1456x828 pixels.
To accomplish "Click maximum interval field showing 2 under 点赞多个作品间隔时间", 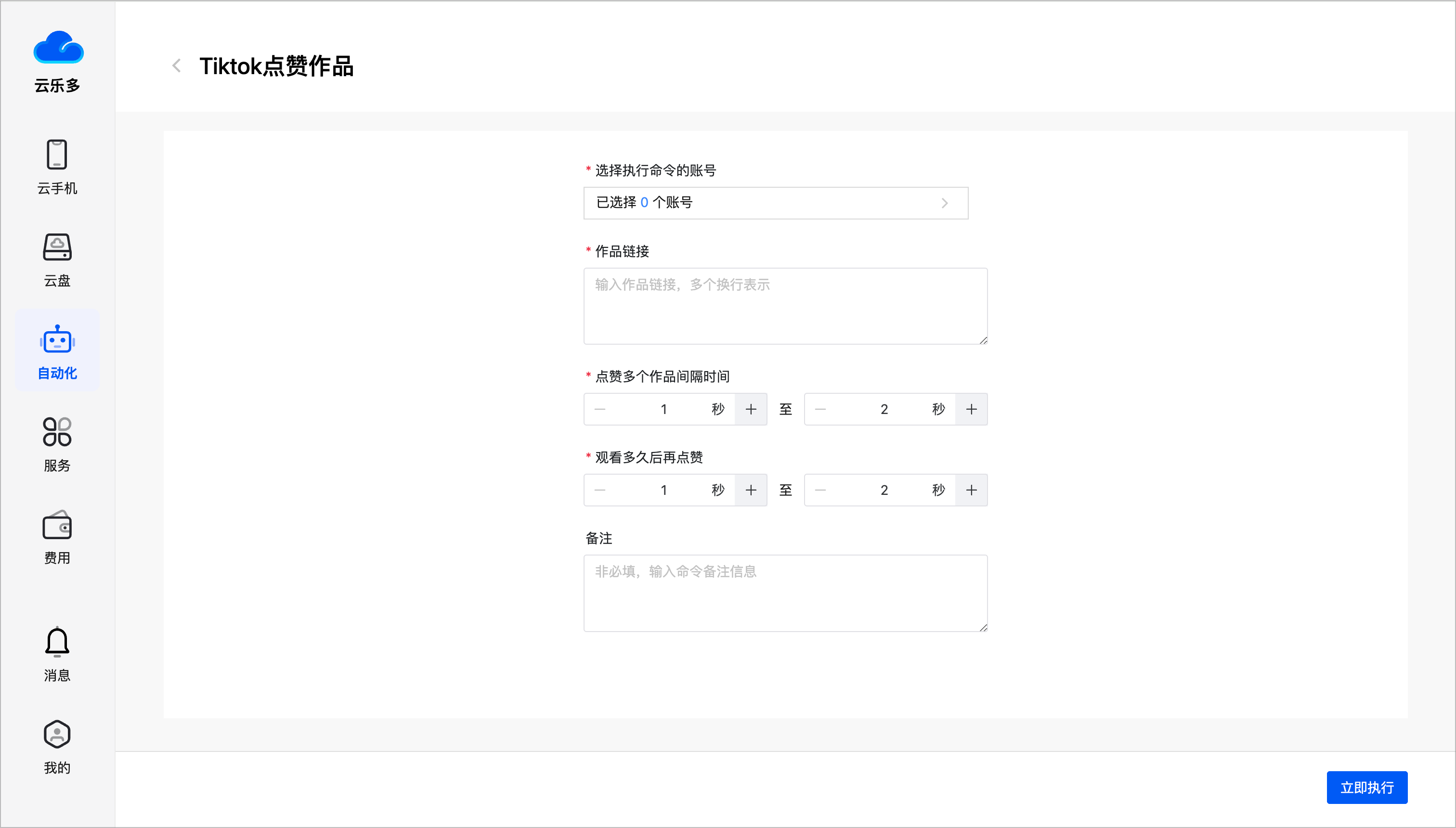I will (x=884, y=409).
